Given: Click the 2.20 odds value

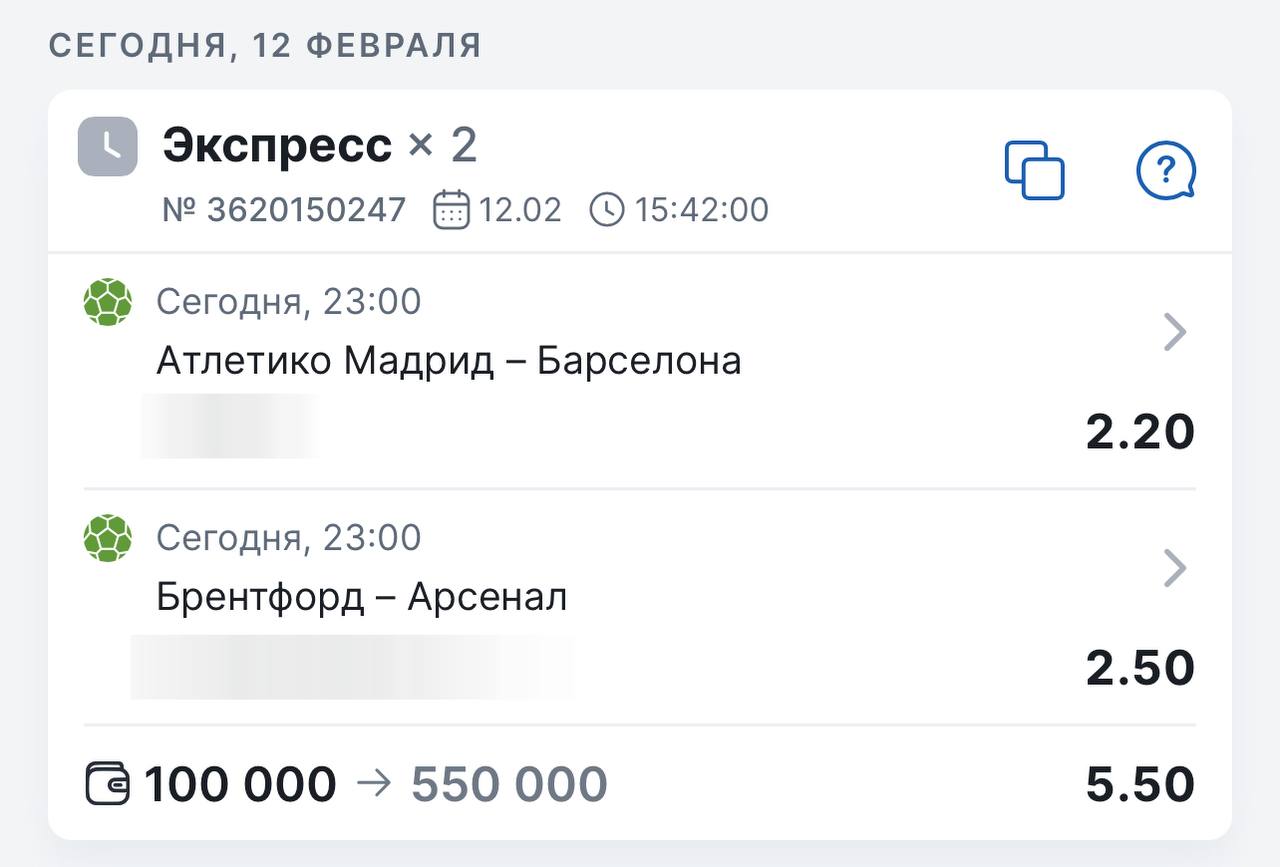Looking at the screenshot, I should point(1140,432).
